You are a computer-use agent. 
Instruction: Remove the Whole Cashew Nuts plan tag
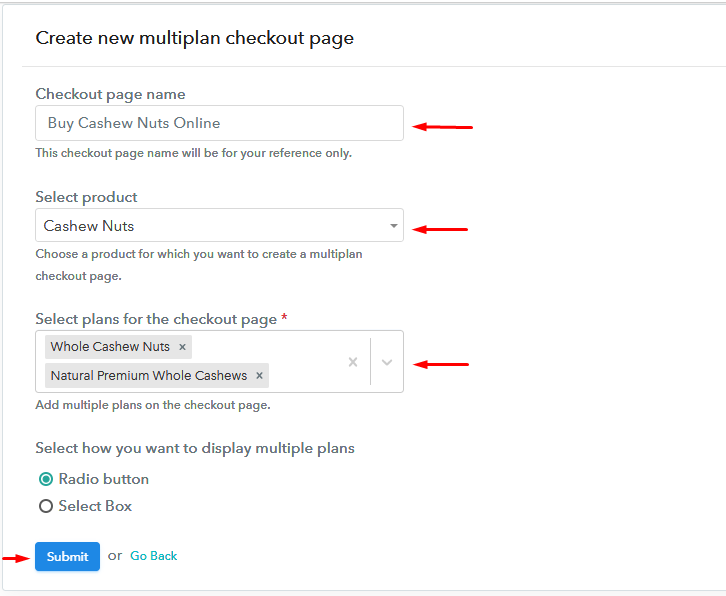[x=182, y=347]
